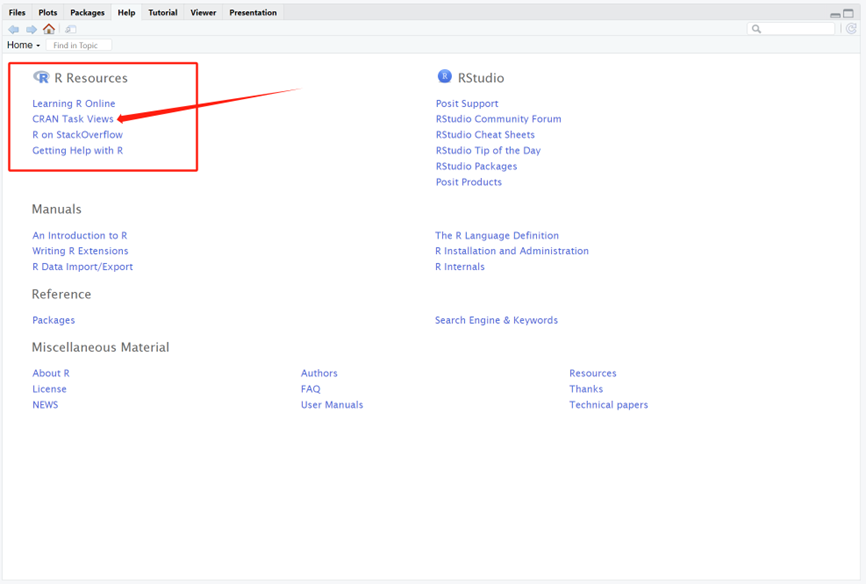Click the R Resources heading text
866x584 pixels.
[91, 78]
